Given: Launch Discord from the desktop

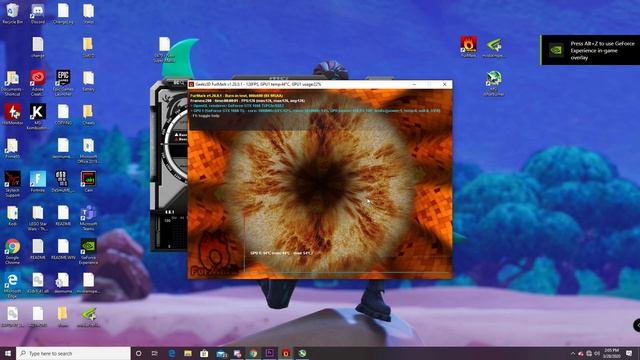Looking at the screenshot, I should [38, 13].
